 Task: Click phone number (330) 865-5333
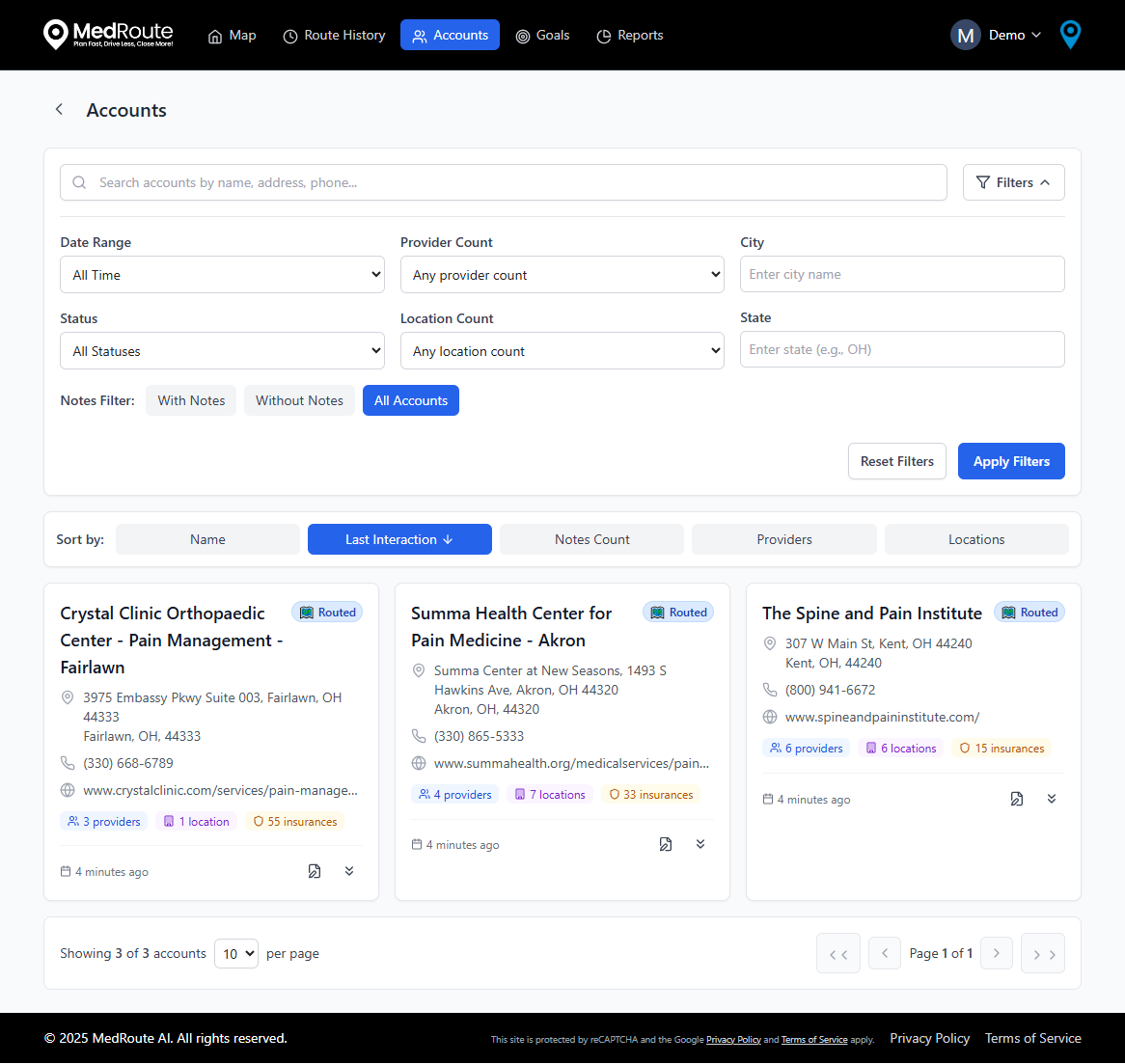[x=479, y=736]
